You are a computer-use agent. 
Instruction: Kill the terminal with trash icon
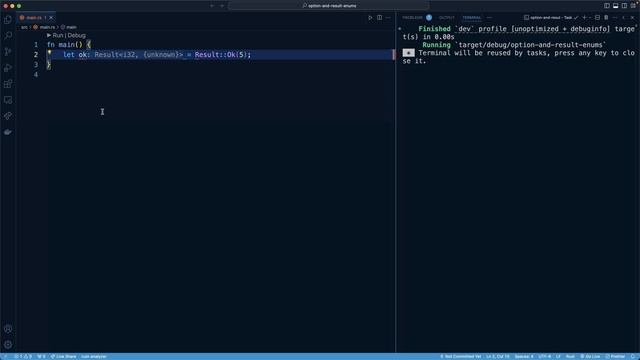pos(606,18)
